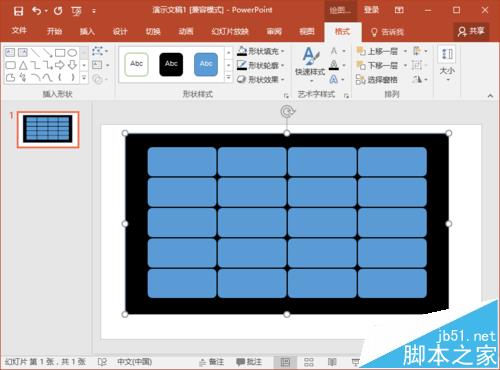
Task: Switch to the 动画 (Animations) tab
Action: 186,31
